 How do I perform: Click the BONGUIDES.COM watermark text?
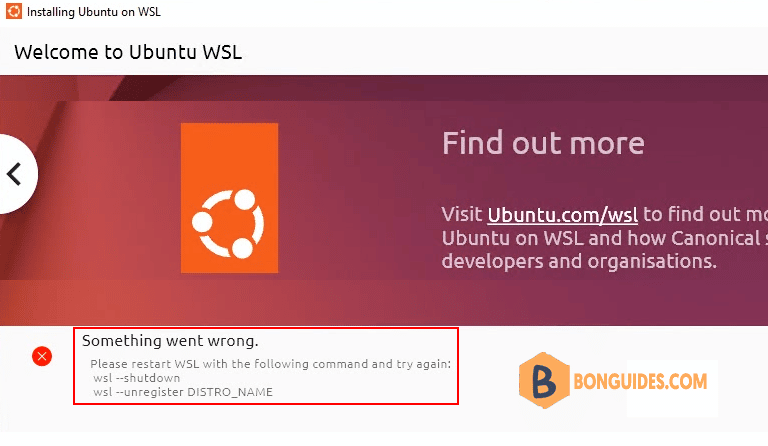640,381
